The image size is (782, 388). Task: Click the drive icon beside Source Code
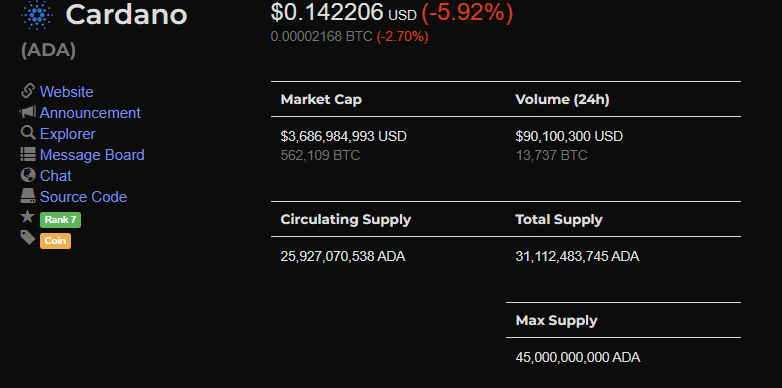pos(27,195)
